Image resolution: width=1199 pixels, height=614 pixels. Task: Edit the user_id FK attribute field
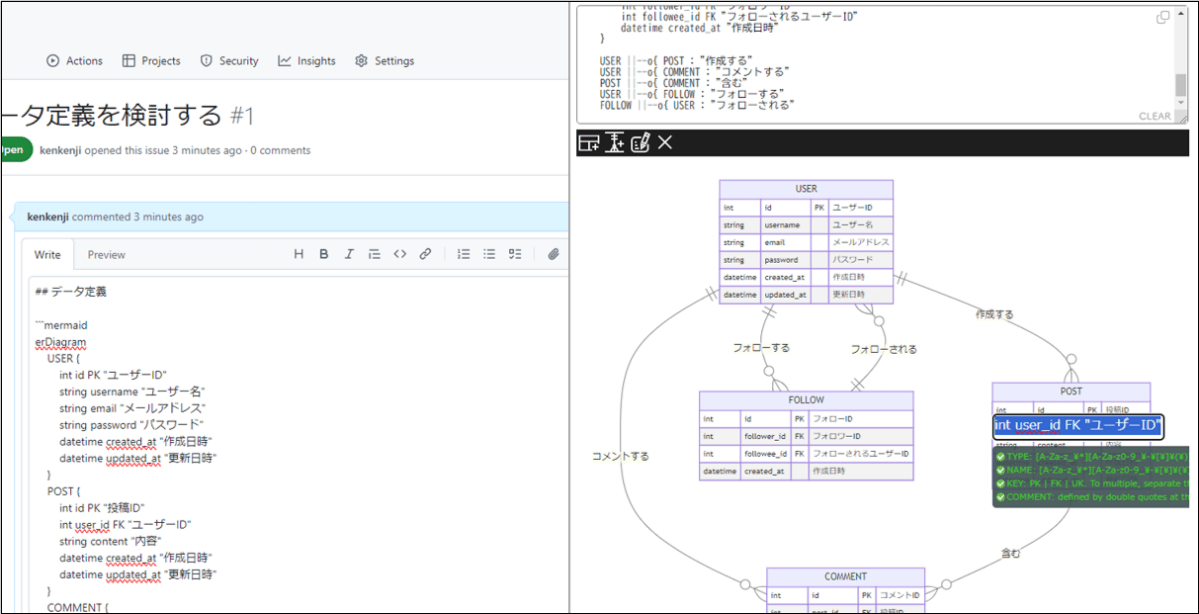coord(1078,426)
